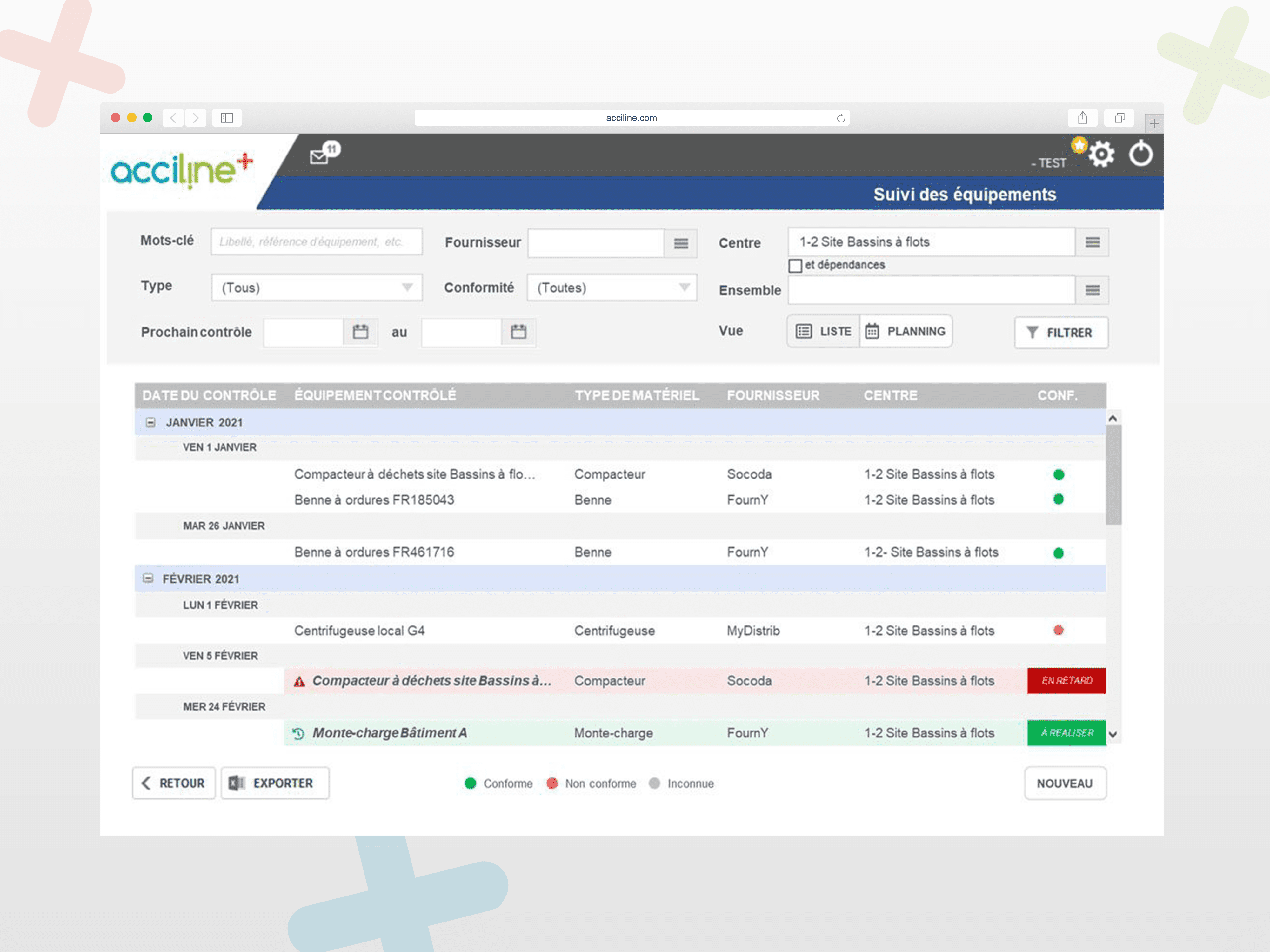
Task: Click the scrollbar up arrow
Action: click(1113, 418)
